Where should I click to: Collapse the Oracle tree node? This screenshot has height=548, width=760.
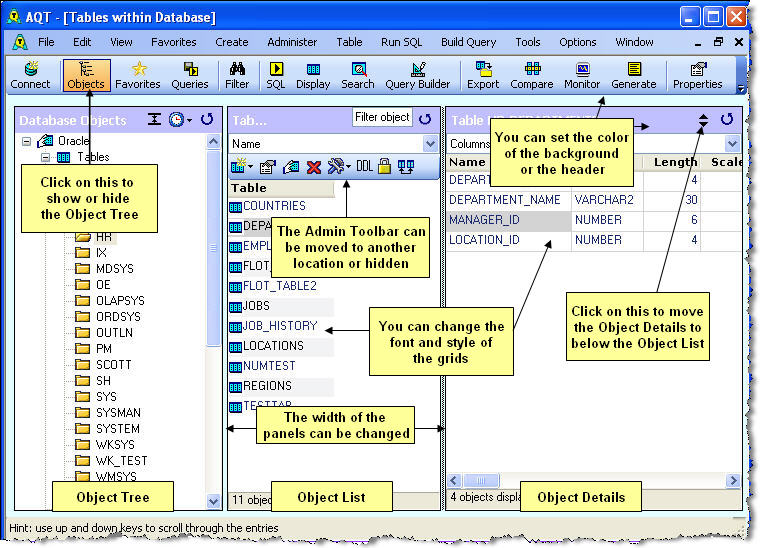[27, 141]
